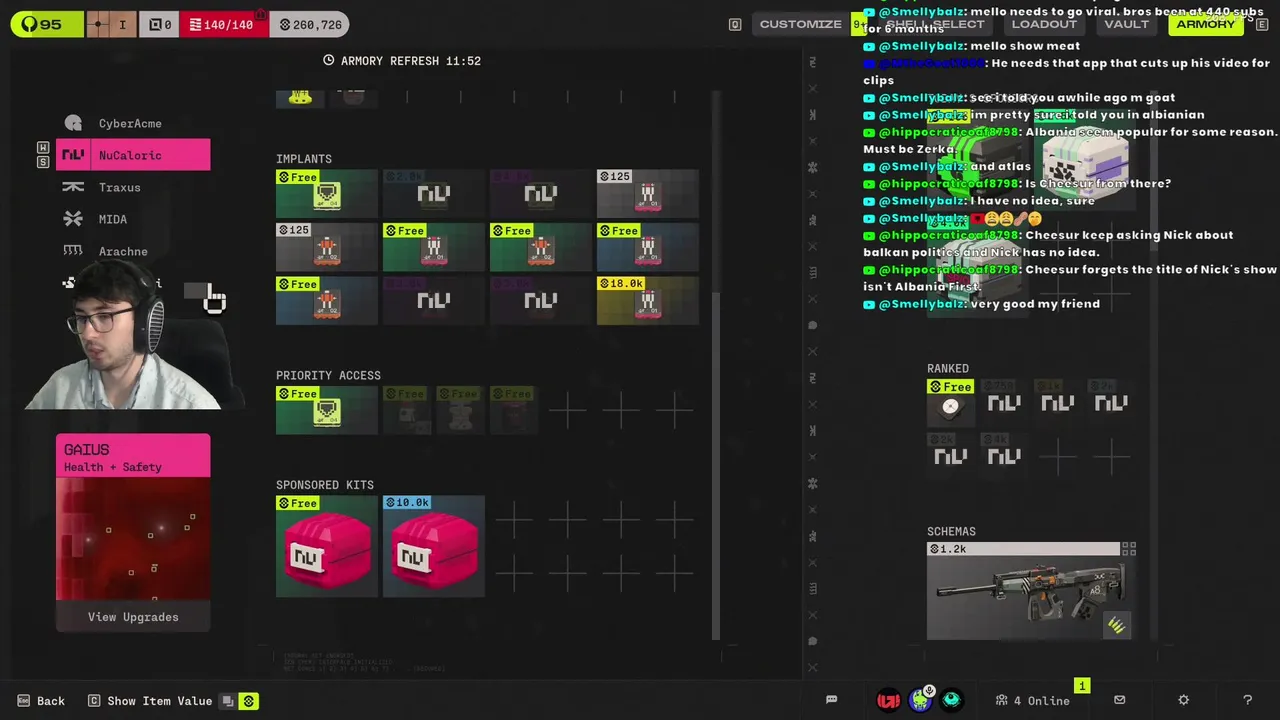1280x720 pixels.
Task: Click the NuCaloric logo icon in the faction list
Action: pos(73,155)
